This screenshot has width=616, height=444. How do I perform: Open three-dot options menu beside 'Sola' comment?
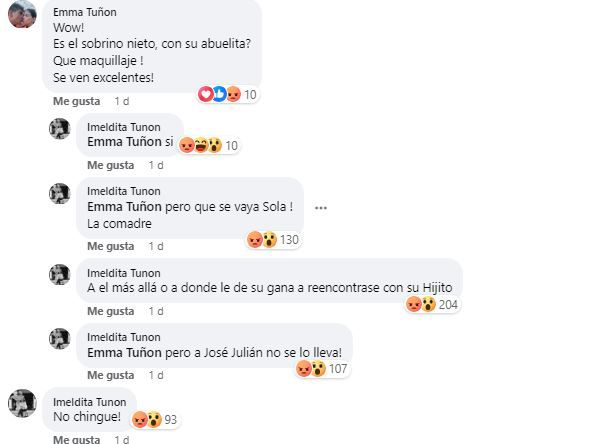click(321, 208)
